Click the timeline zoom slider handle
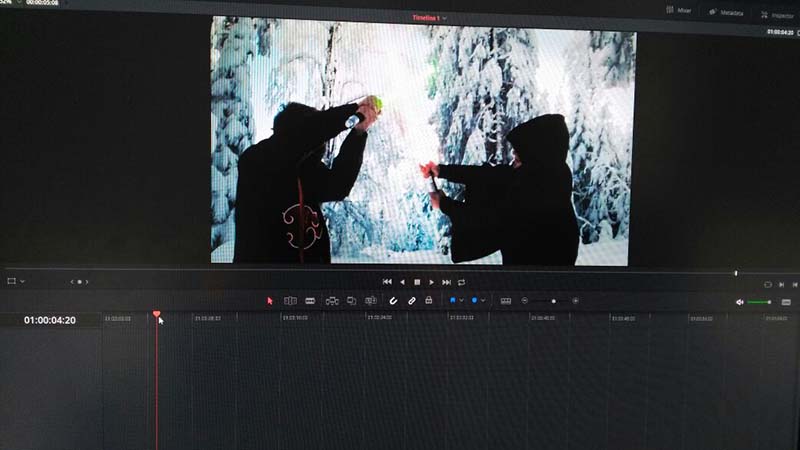 (554, 302)
